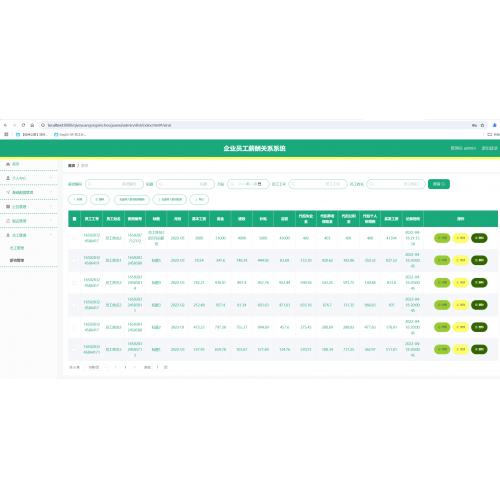Viewport: 500px width, 500px height.
Task: Collapse the last expanded sidebar menu group
Action: pyautogui.click(x=51, y=235)
